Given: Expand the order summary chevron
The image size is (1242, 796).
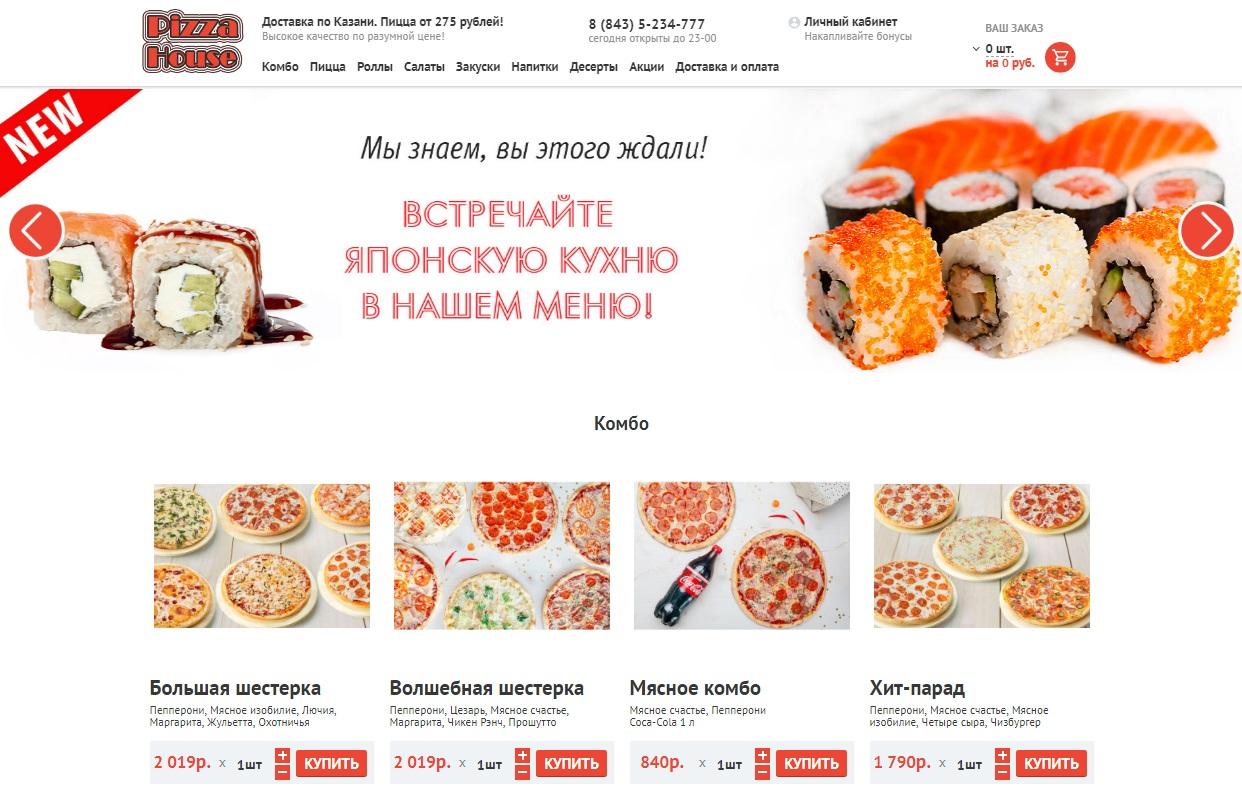Looking at the screenshot, I should pyautogui.click(x=976, y=48).
